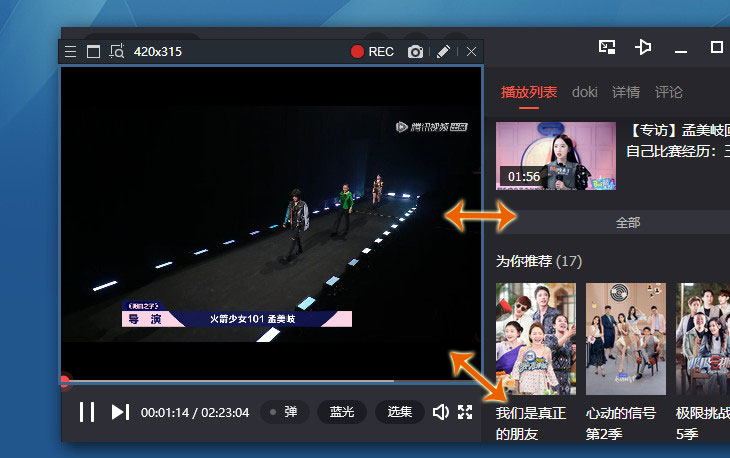Enter fullscreen mode in the player
The height and width of the screenshot is (458, 730).
point(465,412)
